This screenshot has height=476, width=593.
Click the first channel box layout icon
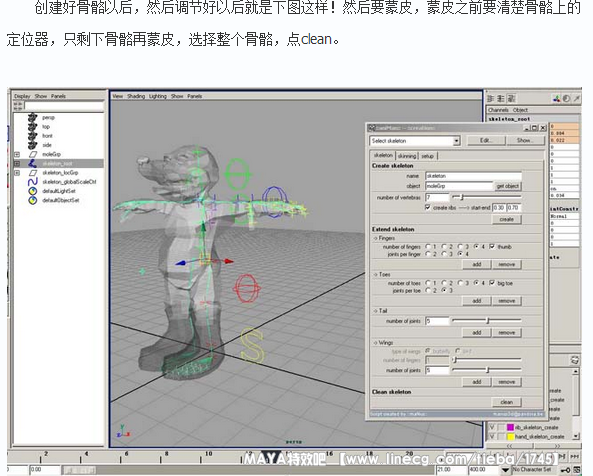[x=491, y=99]
